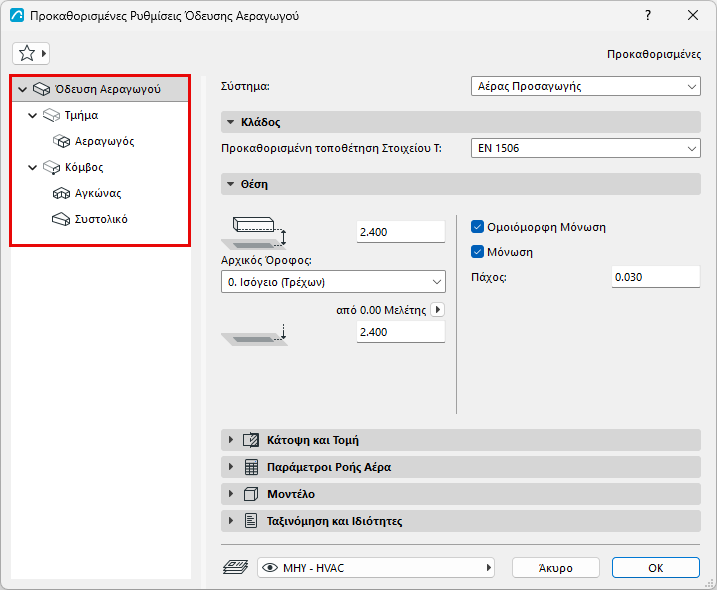Image resolution: width=717 pixels, height=590 pixels.
Task: Click the elevation-from-reference-level icon
Action: tap(254, 334)
